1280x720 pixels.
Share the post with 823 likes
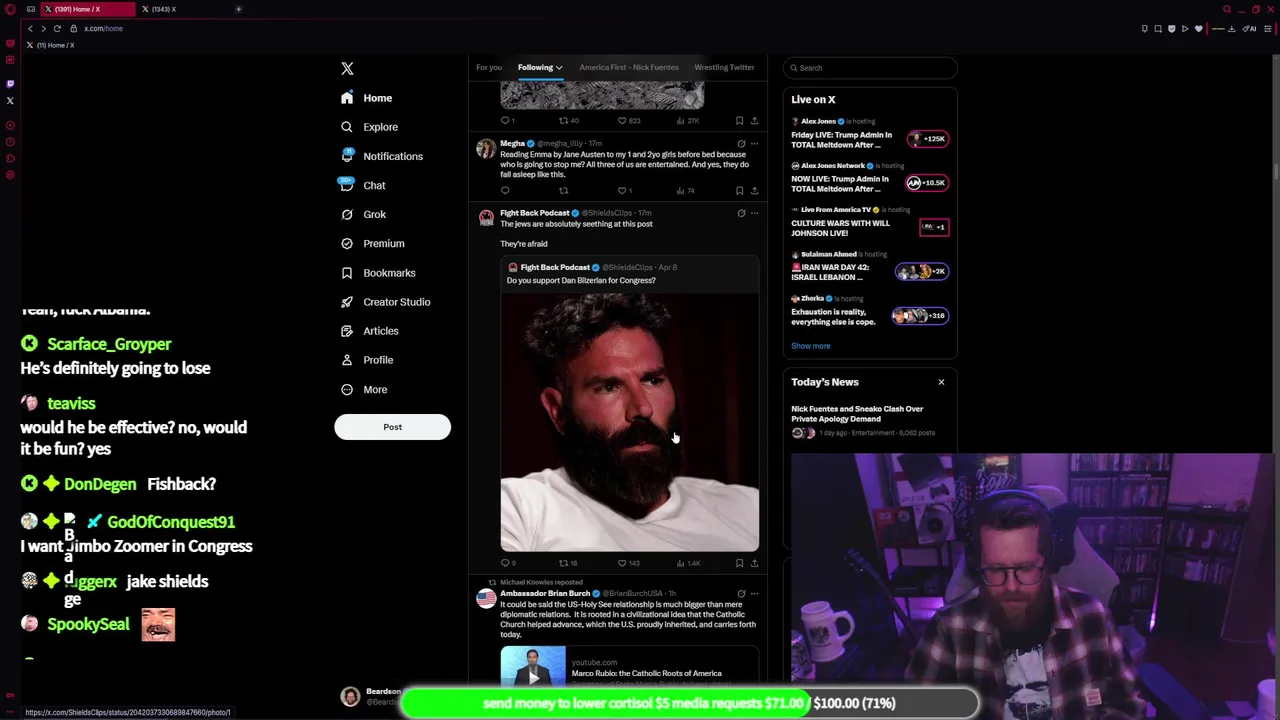point(754,120)
